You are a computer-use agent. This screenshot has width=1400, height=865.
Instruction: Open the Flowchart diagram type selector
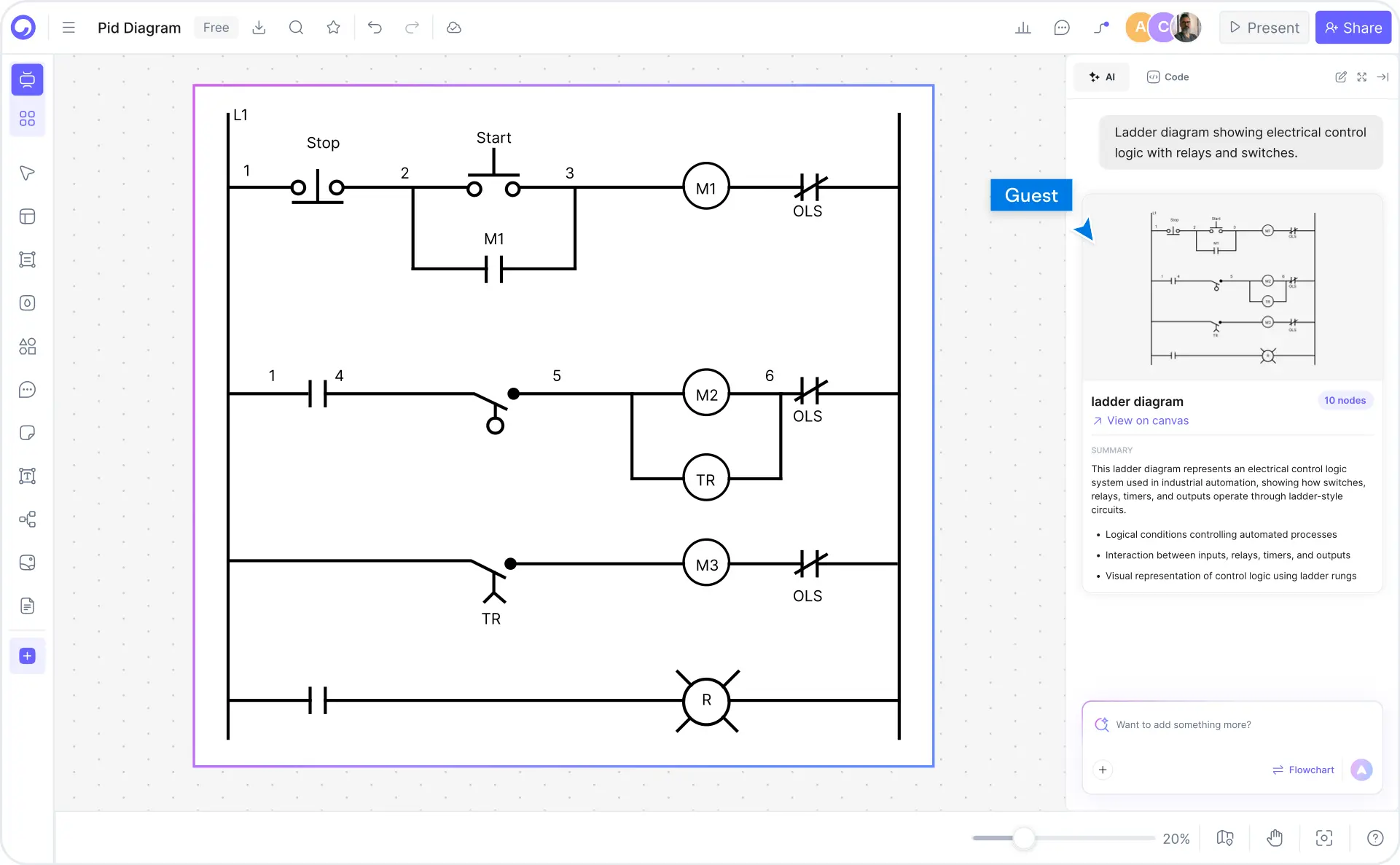click(x=1304, y=770)
